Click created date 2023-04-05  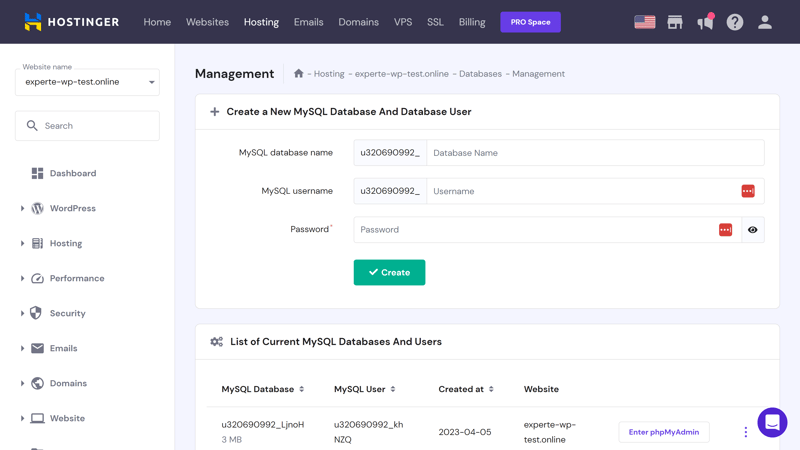click(465, 432)
